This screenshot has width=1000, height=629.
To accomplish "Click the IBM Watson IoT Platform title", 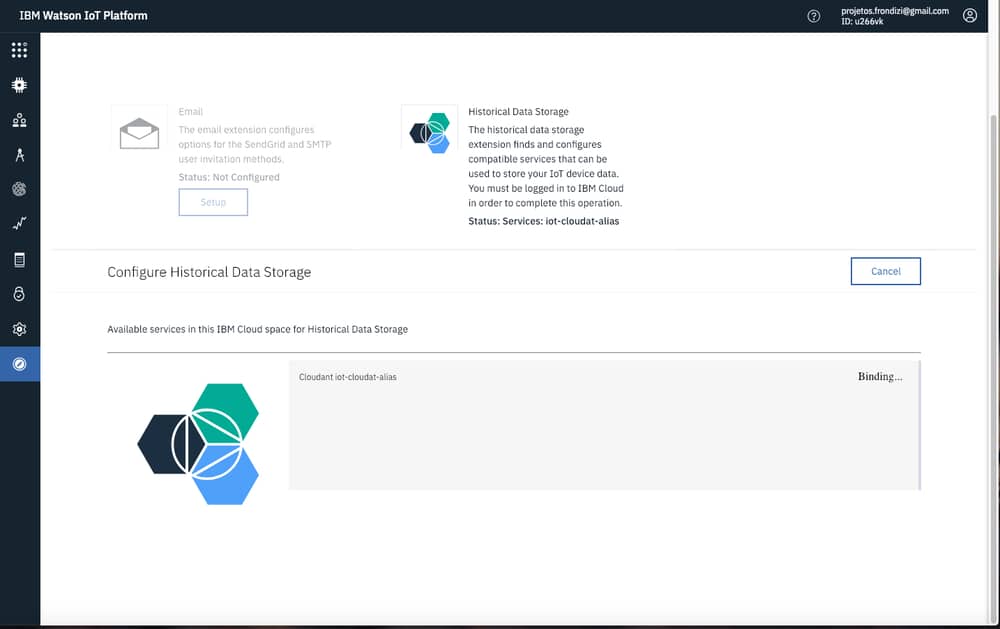I will click(83, 15).
